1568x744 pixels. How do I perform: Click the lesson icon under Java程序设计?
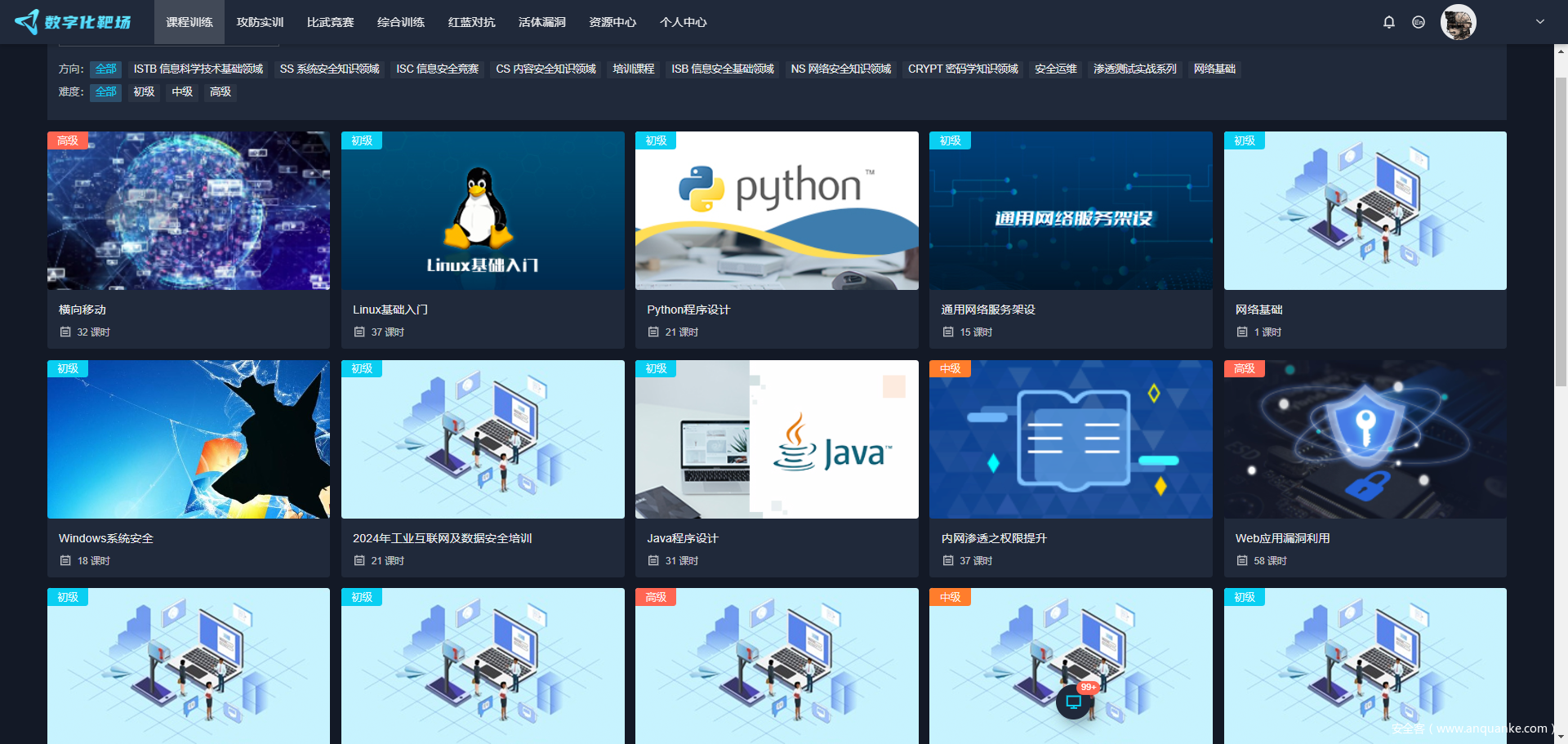coord(653,561)
